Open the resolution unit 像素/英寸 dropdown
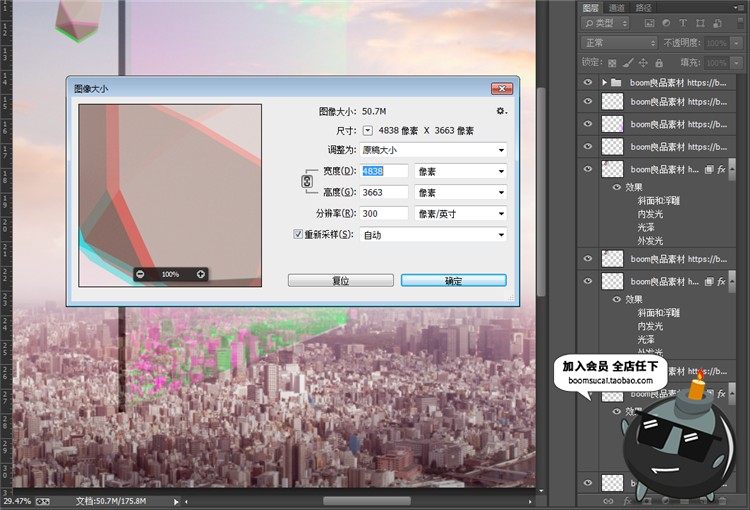 tap(461, 213)
